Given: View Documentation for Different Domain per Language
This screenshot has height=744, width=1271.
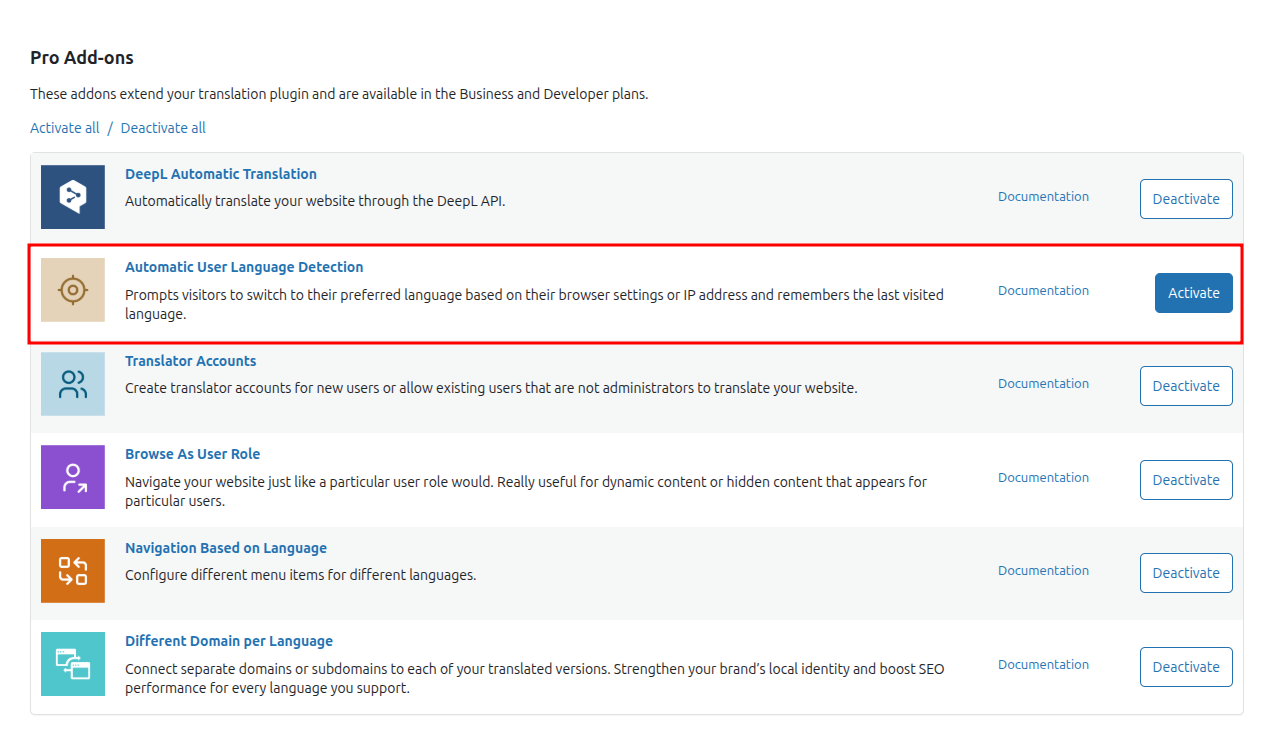Looking at the screenshot, I should click(x=1043, y=664).
